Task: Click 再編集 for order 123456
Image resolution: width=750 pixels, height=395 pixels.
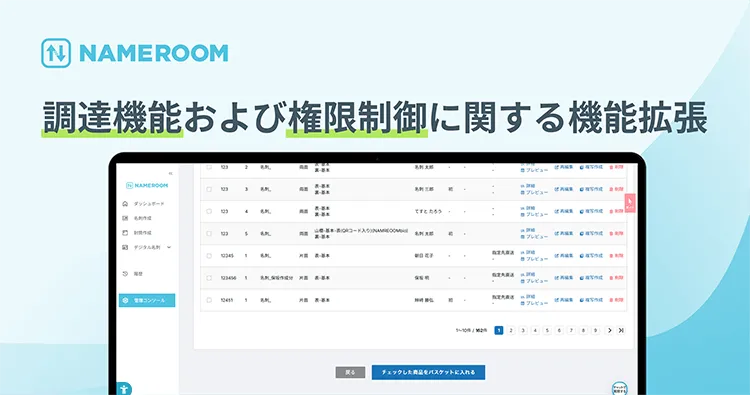Action: point(564,278)
